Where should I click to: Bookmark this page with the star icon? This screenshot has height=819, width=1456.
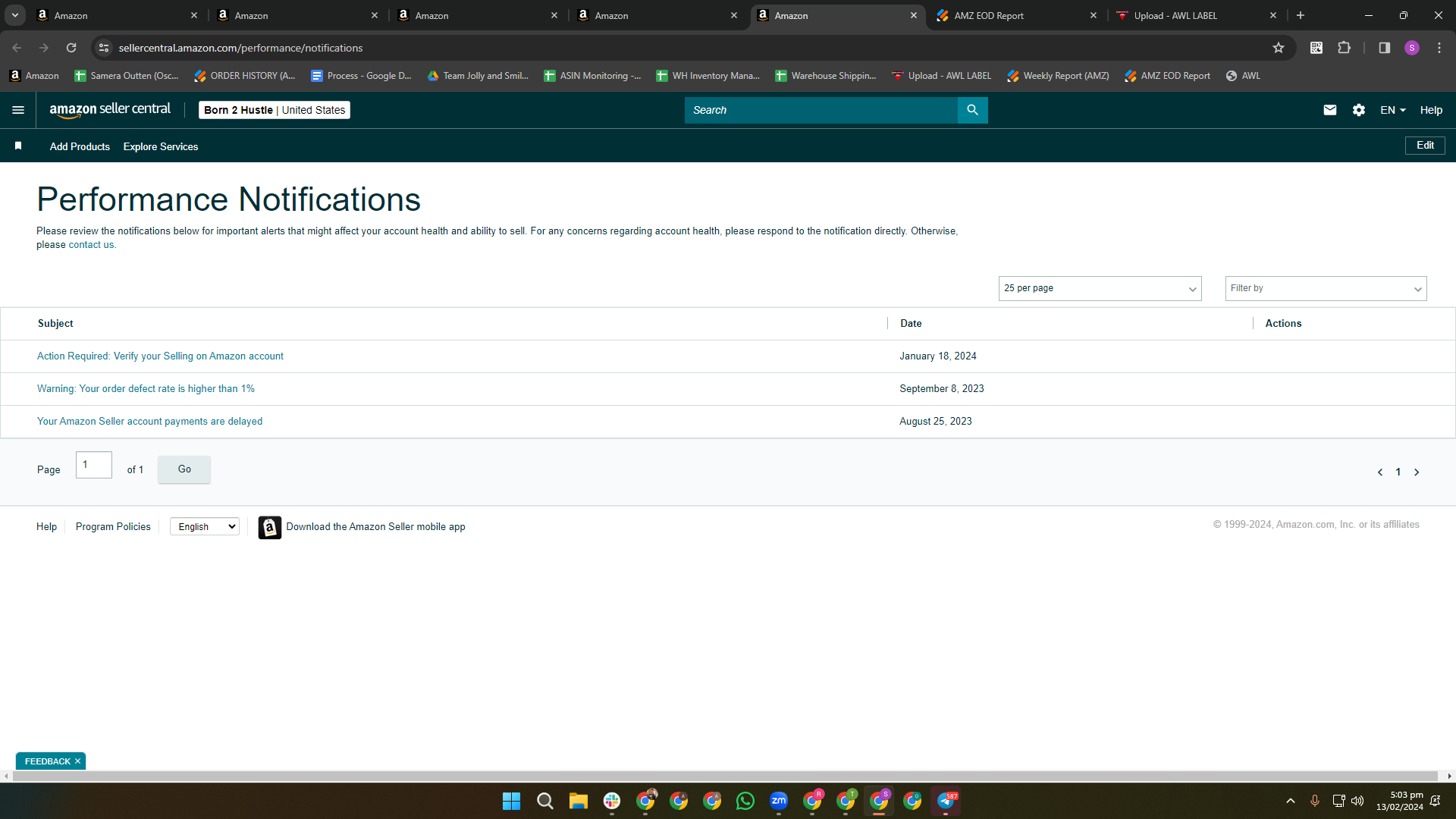pyautogui.click(x=1278, y=48)
